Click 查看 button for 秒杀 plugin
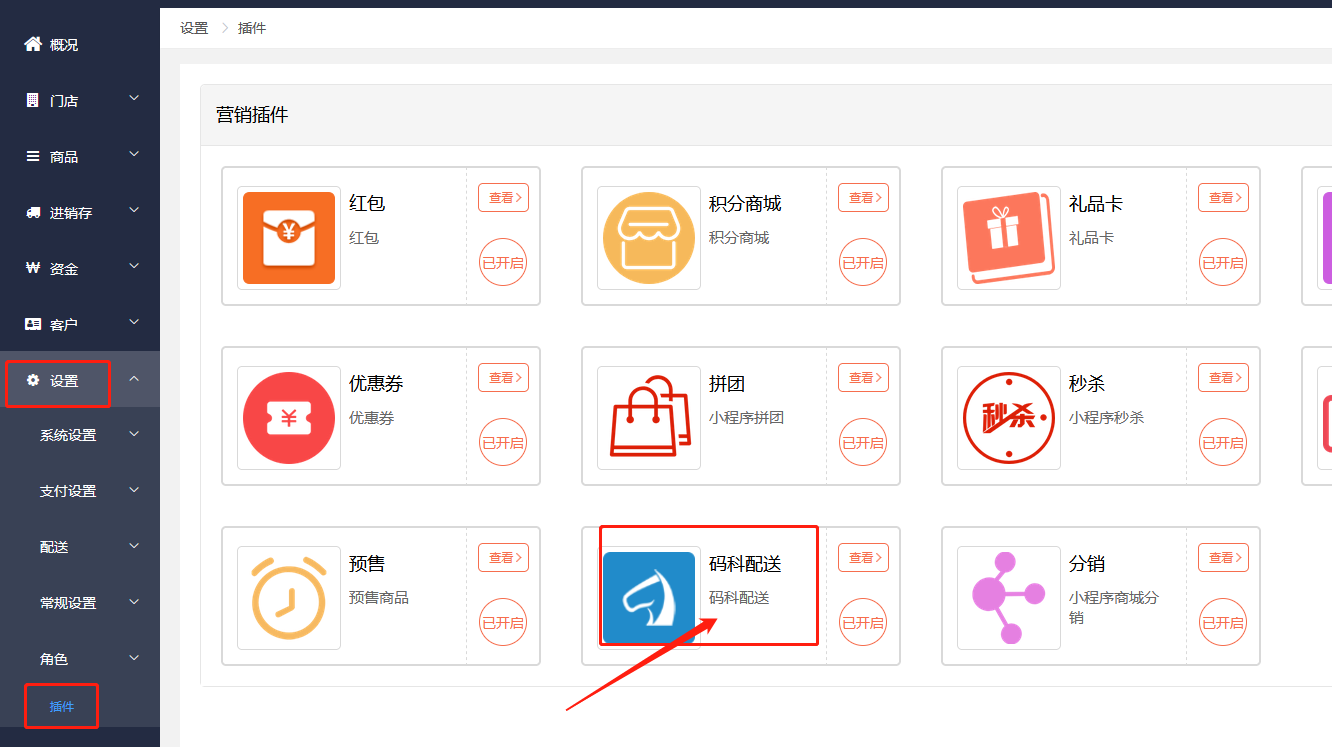The image size is (1332, 747). [1223, 378]
